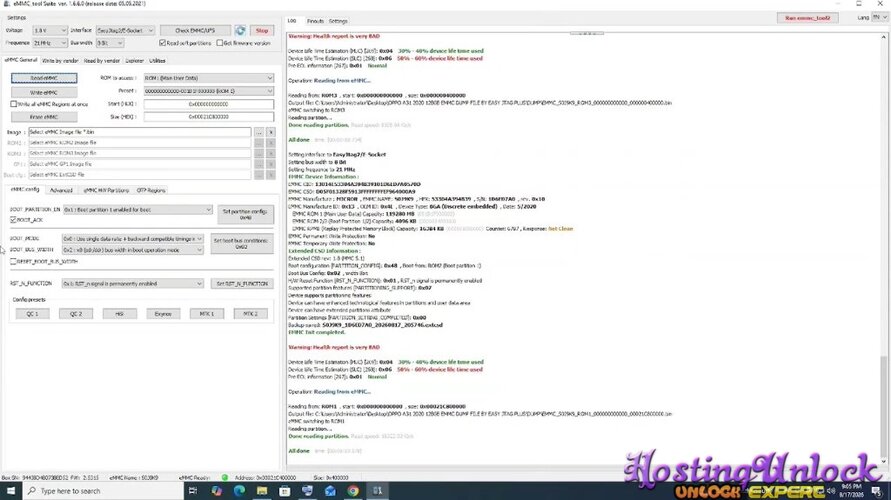Open the notification center icon

pyautogui.click(x=876, y=491)
